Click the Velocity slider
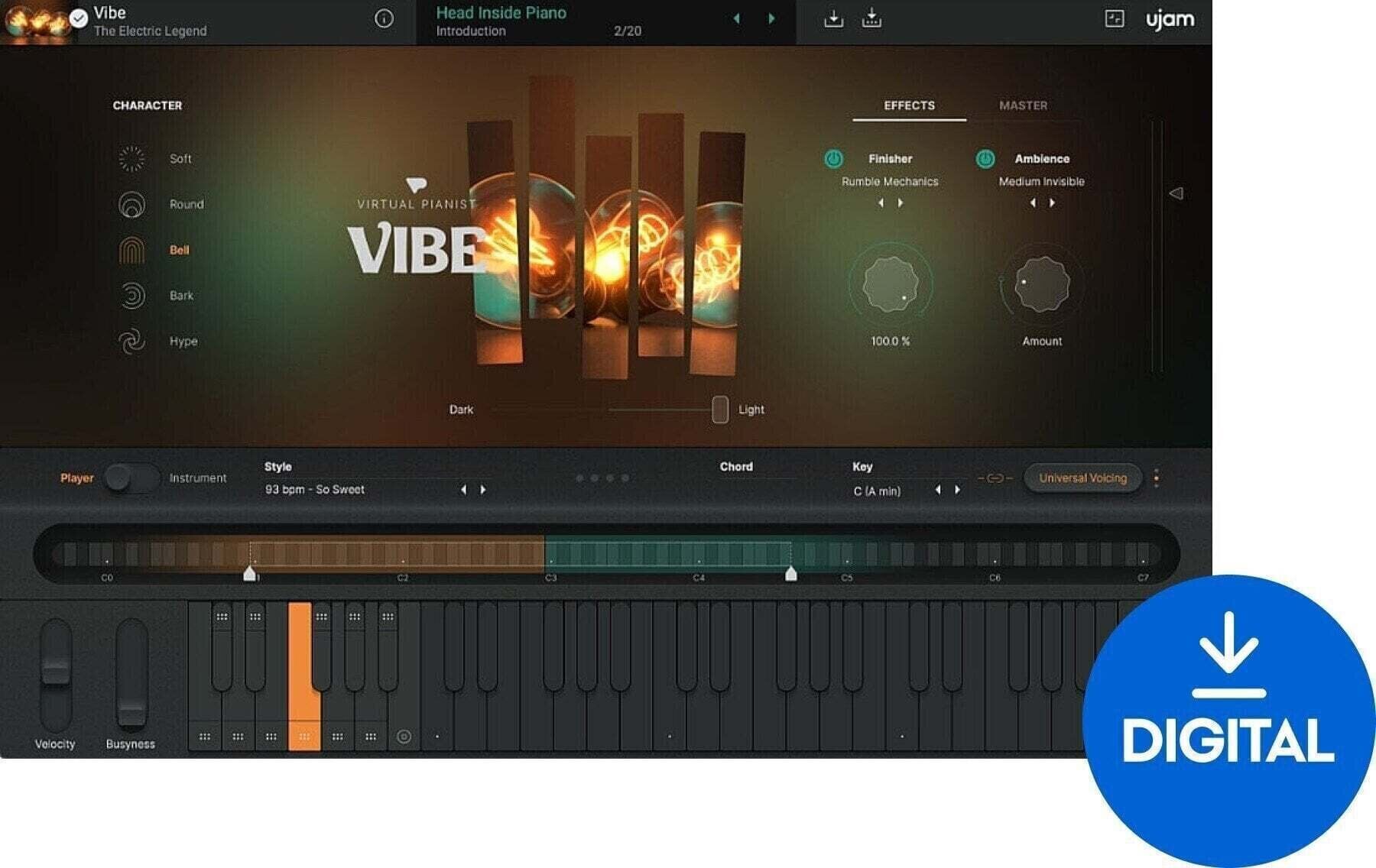The image size is (1376, 868). pyautogui.click(x=55, y=676)
